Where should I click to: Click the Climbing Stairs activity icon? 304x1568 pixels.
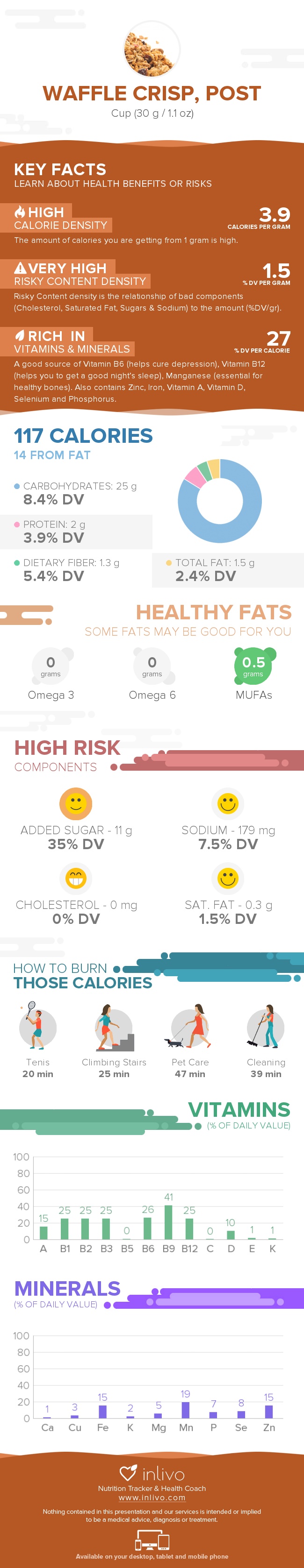tap(114, 1028)
